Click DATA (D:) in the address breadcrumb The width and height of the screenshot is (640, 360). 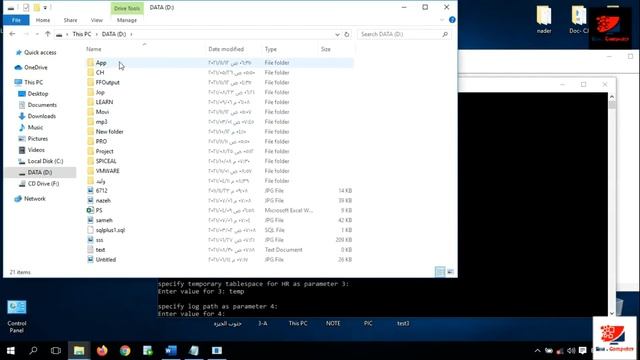[114, 34]
